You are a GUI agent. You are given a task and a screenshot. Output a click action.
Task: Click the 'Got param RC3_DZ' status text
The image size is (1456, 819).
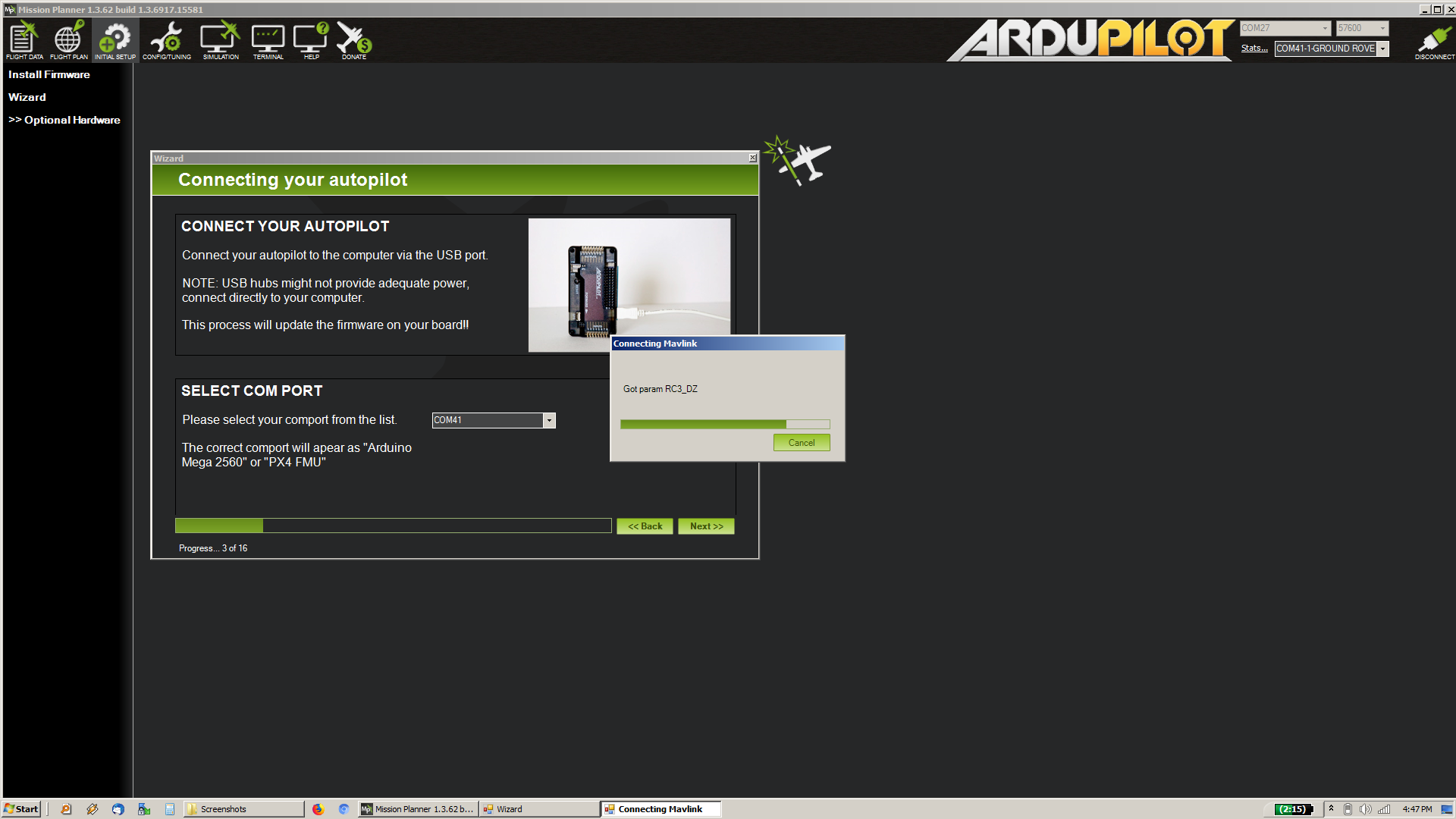[661, 389]
